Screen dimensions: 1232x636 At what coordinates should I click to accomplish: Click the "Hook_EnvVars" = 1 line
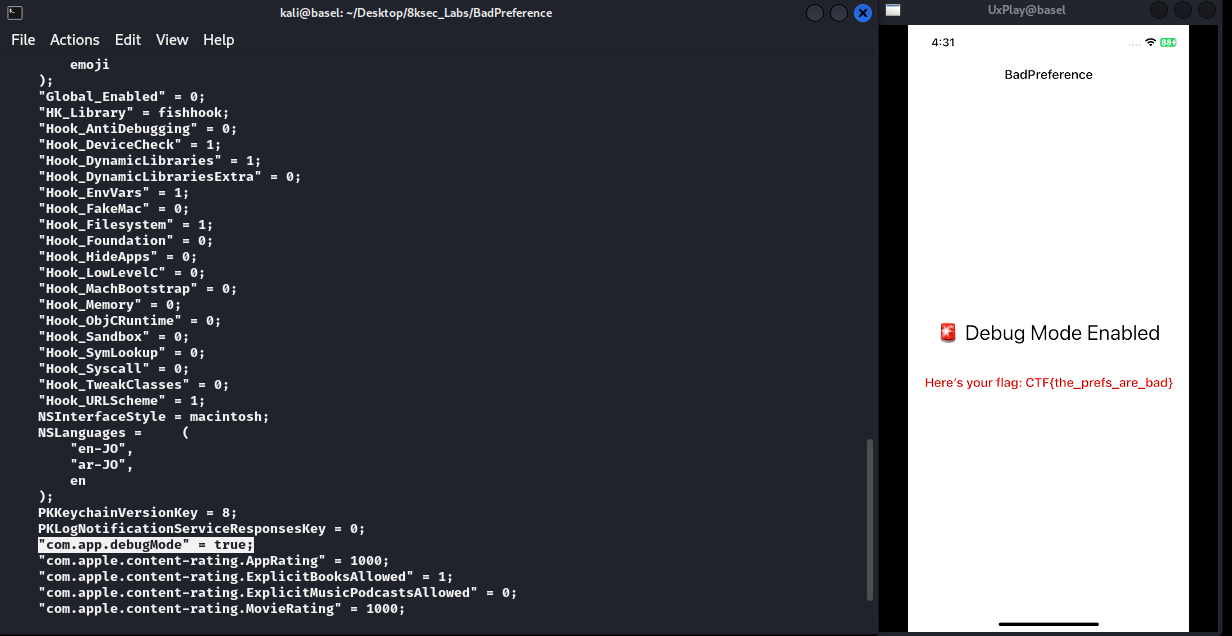(x=113, y=193)
